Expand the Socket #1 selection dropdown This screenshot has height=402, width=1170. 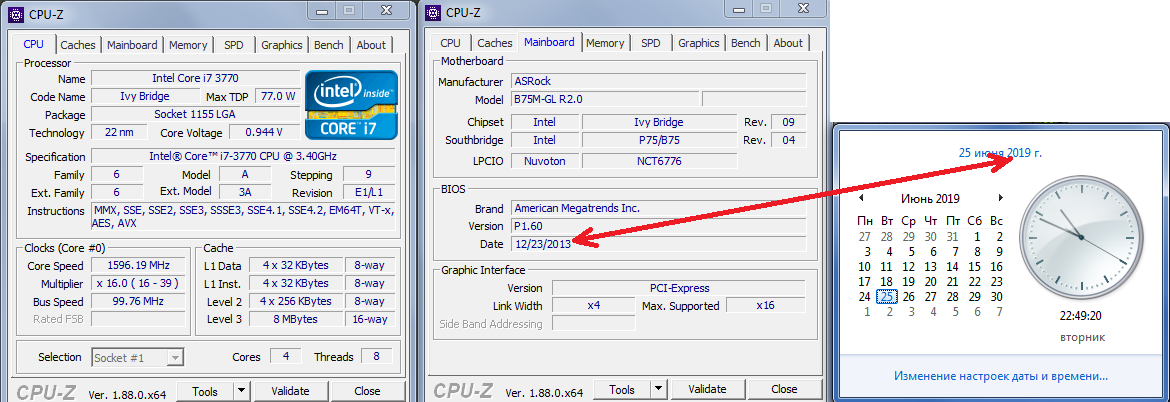(x=175, y=358)
